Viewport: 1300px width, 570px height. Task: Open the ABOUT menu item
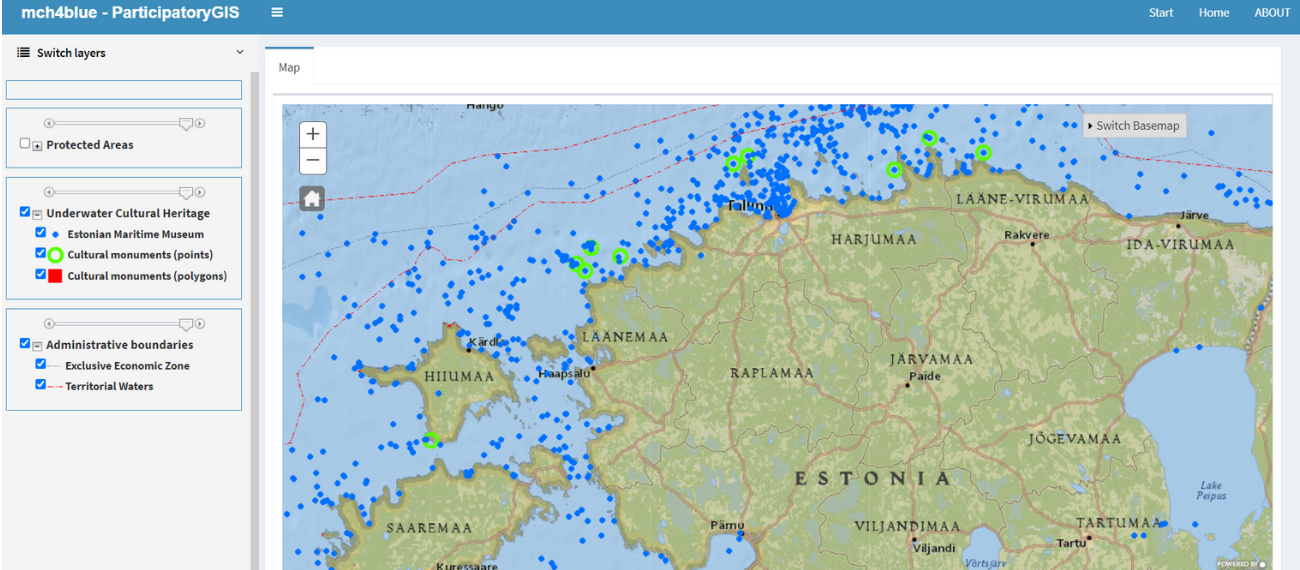(x=1272, y=13)
